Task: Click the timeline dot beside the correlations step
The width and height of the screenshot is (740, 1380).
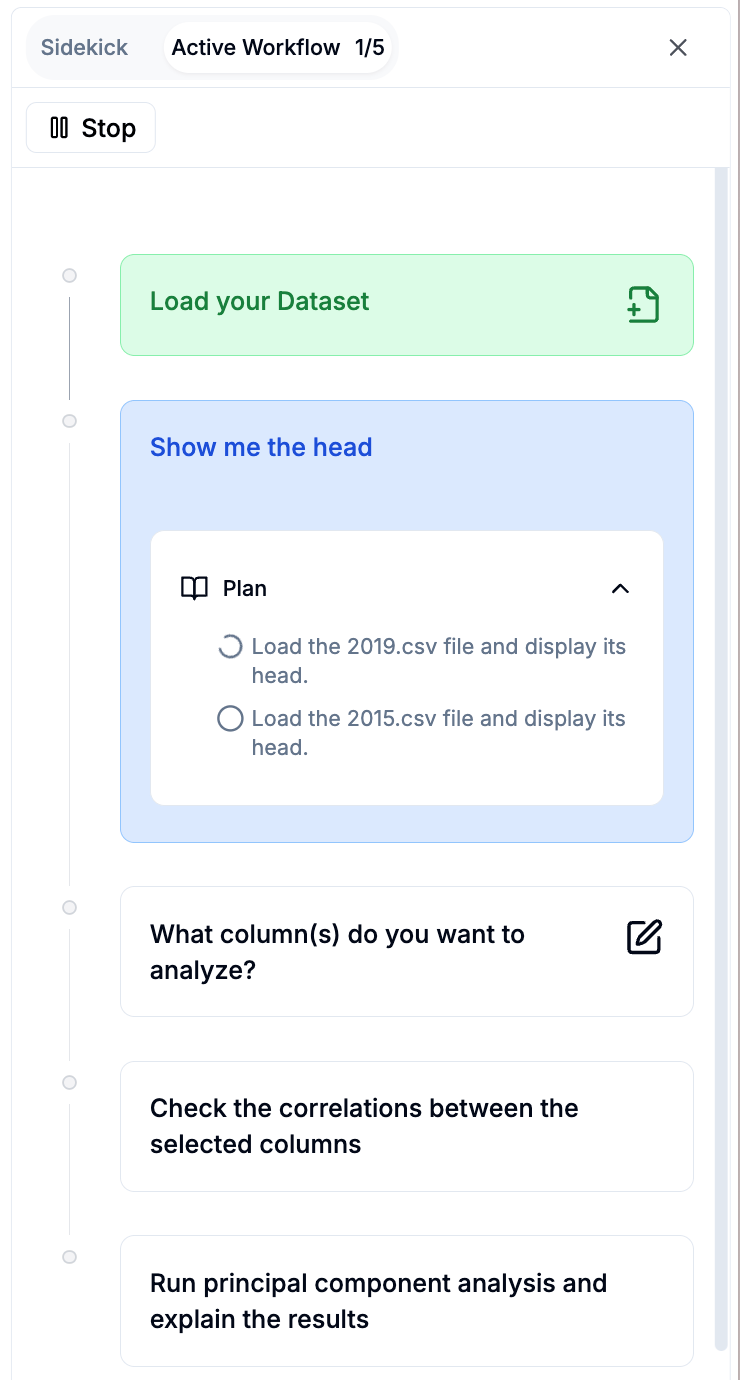Action: tap(69, 1082)
